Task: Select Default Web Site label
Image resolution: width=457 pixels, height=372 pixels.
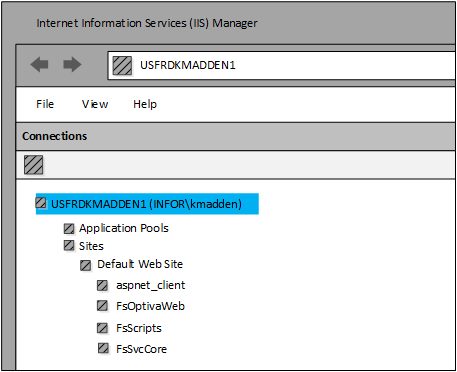Action: (x=140, y=264)
